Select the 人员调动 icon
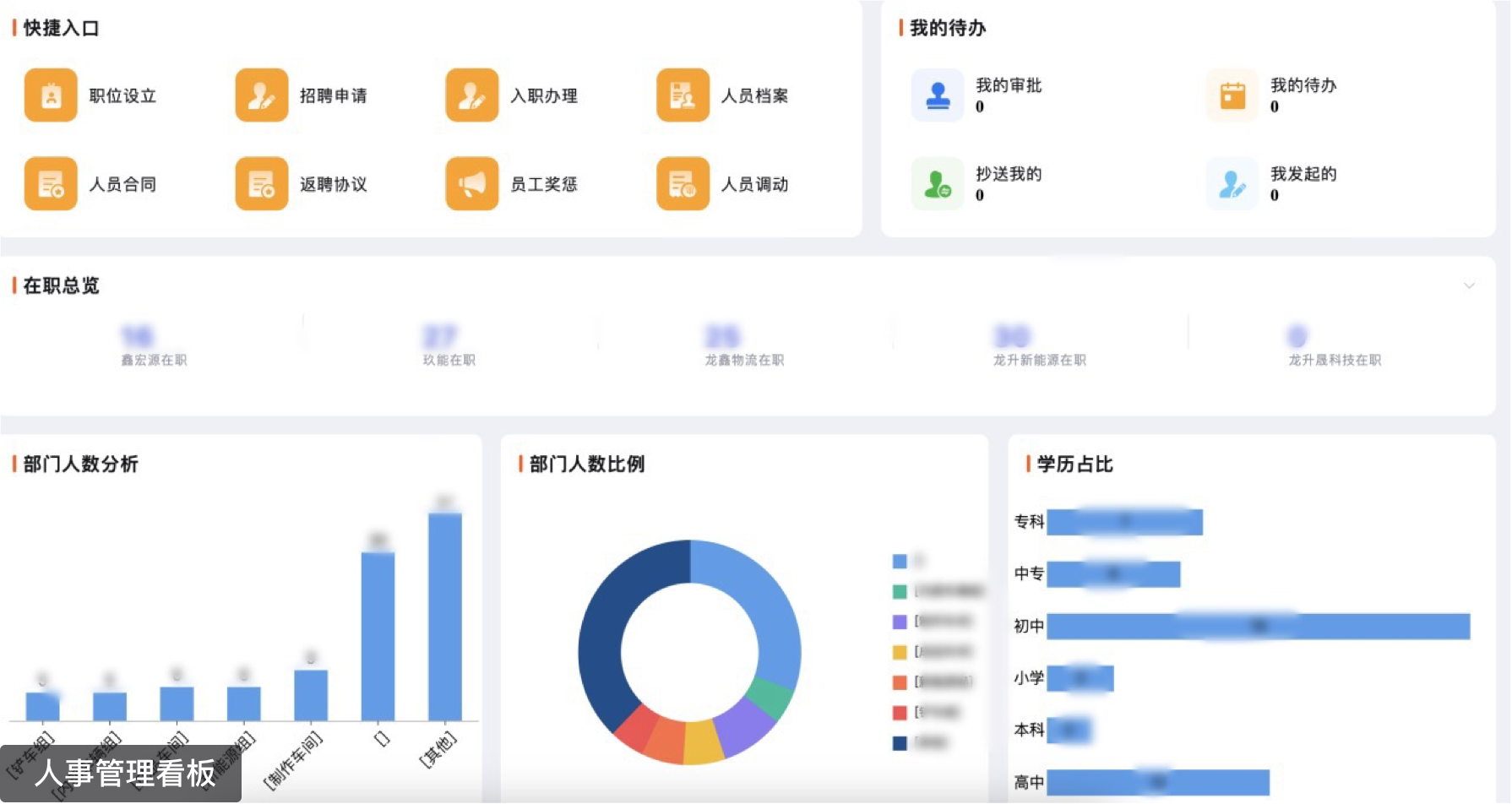Screen dimensions: 1512x804 683,183
